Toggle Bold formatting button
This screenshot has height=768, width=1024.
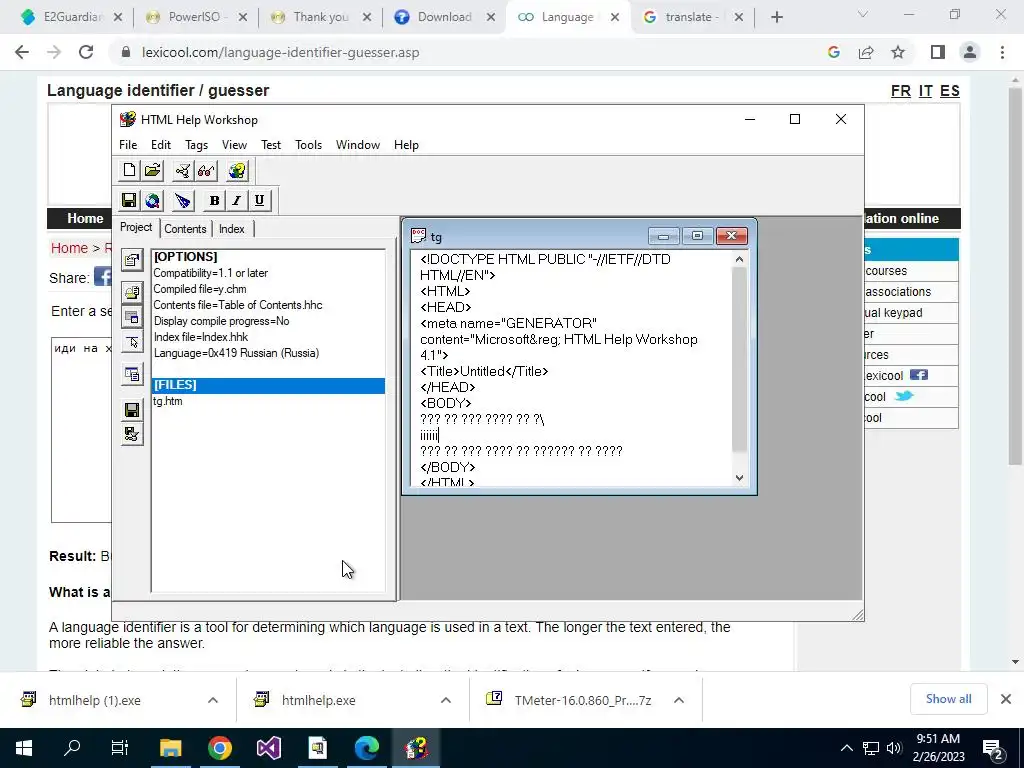tap(214, 200)
